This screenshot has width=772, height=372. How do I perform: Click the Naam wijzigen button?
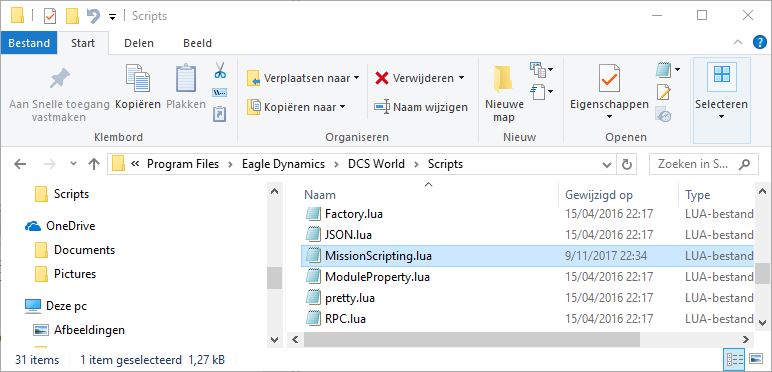(x=421, y=107)
